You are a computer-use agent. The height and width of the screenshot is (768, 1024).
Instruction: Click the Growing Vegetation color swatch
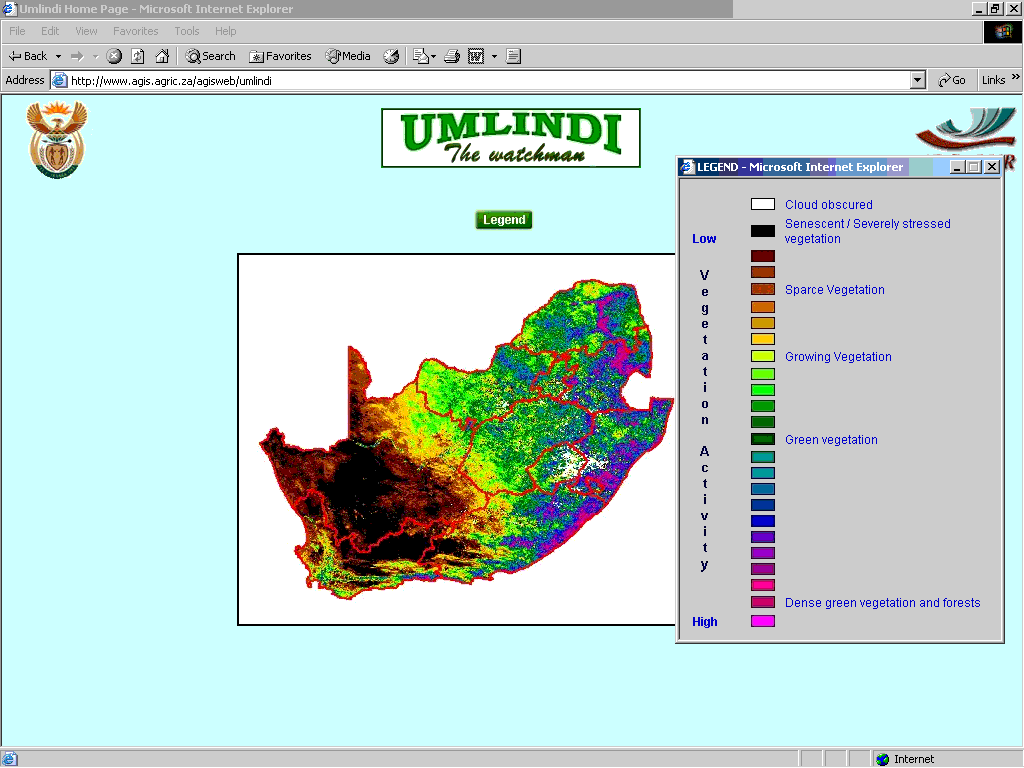pyautogui.click(x=763, y=357)
